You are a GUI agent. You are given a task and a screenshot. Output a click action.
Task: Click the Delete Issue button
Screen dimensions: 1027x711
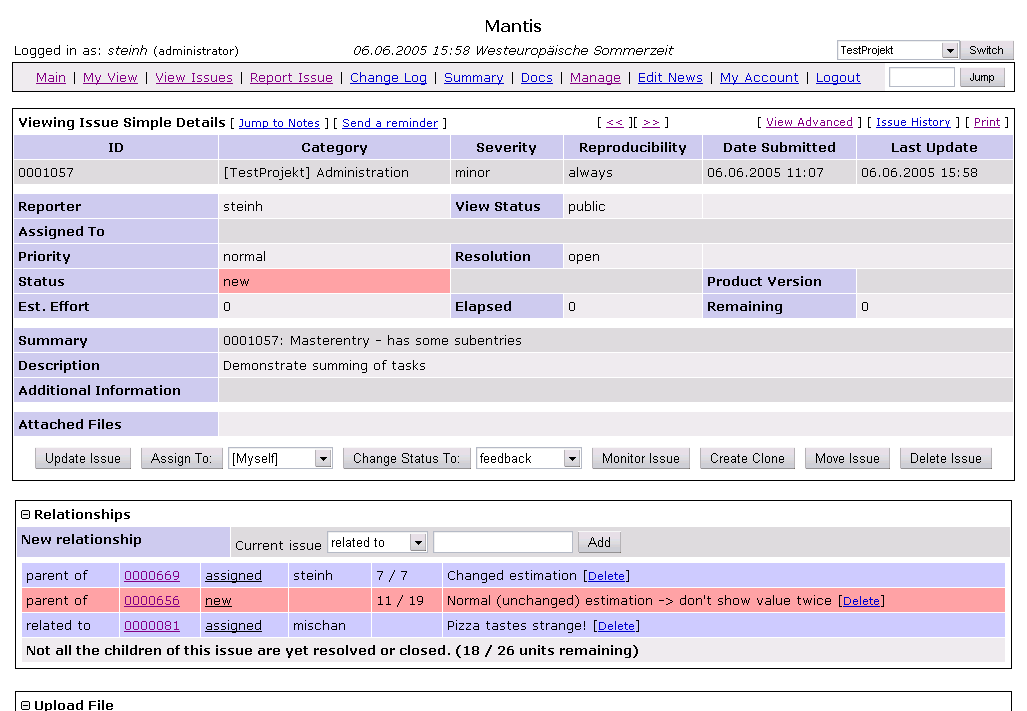(x=945, y=459)
